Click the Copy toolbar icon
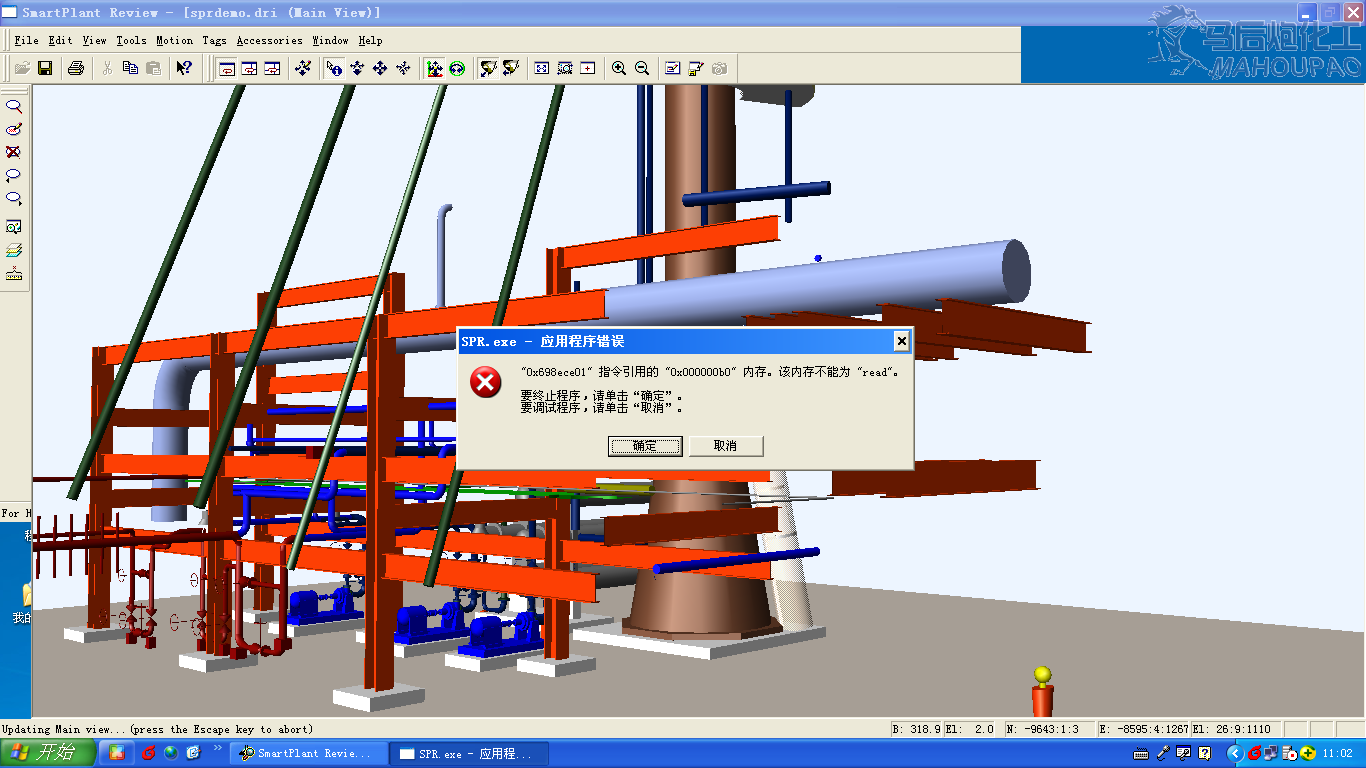This screenshot has height=768, width=1366. pos(130,68)
